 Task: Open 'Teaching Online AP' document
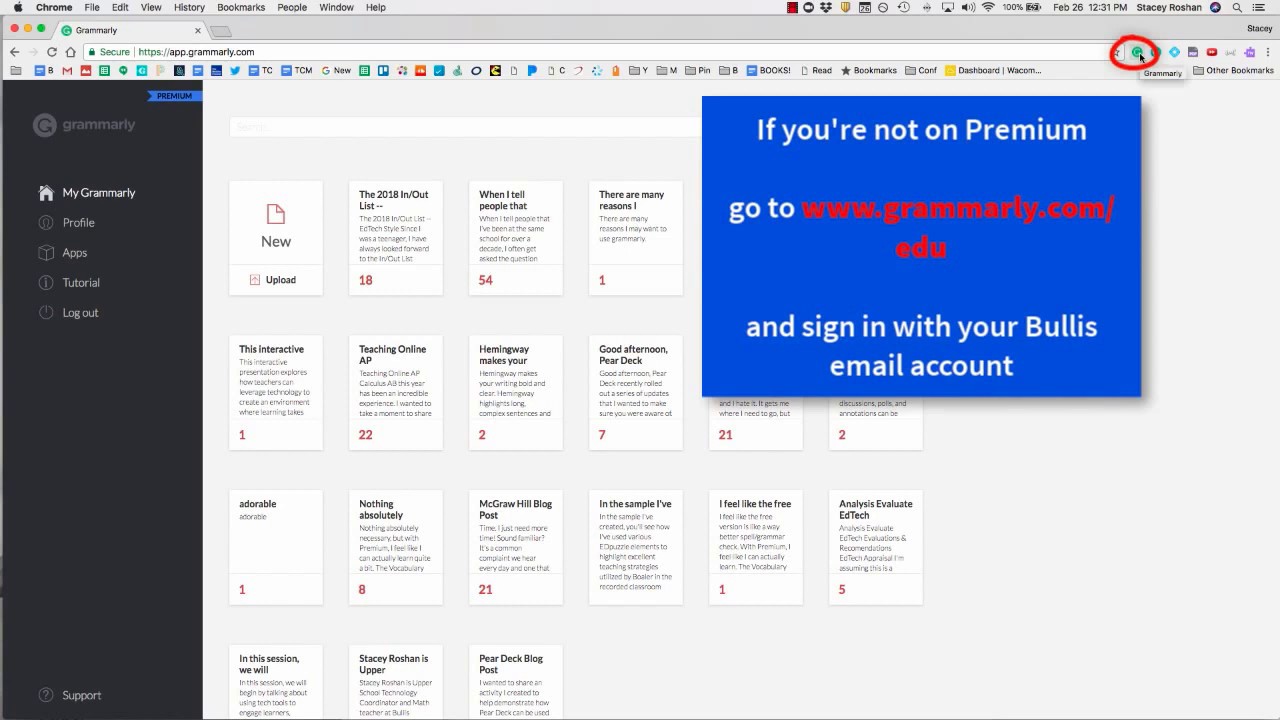click(x=396, y=393)
